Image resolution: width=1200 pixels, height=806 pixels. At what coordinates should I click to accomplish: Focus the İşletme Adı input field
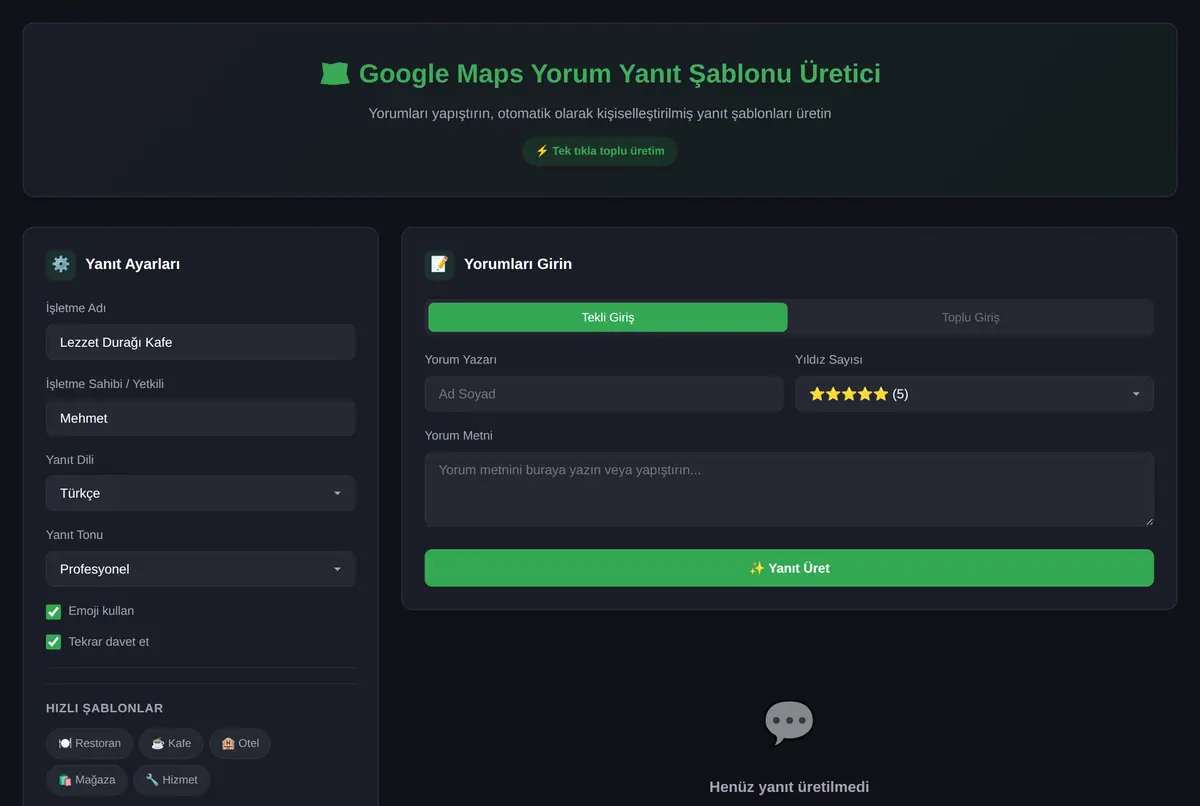pos(201,342)
